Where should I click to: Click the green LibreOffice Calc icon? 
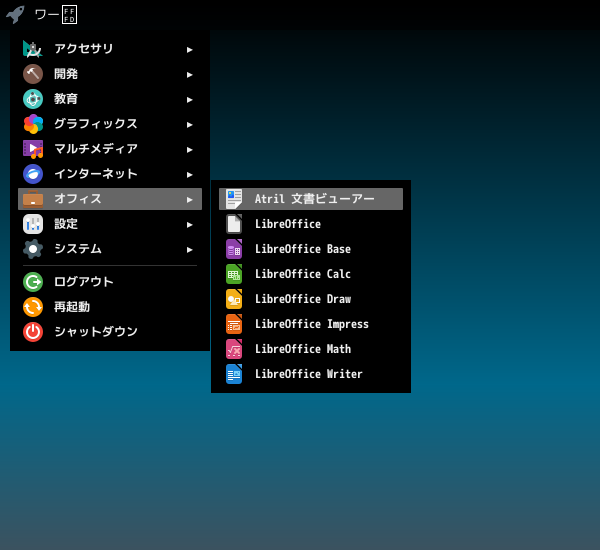pos(234,274)
